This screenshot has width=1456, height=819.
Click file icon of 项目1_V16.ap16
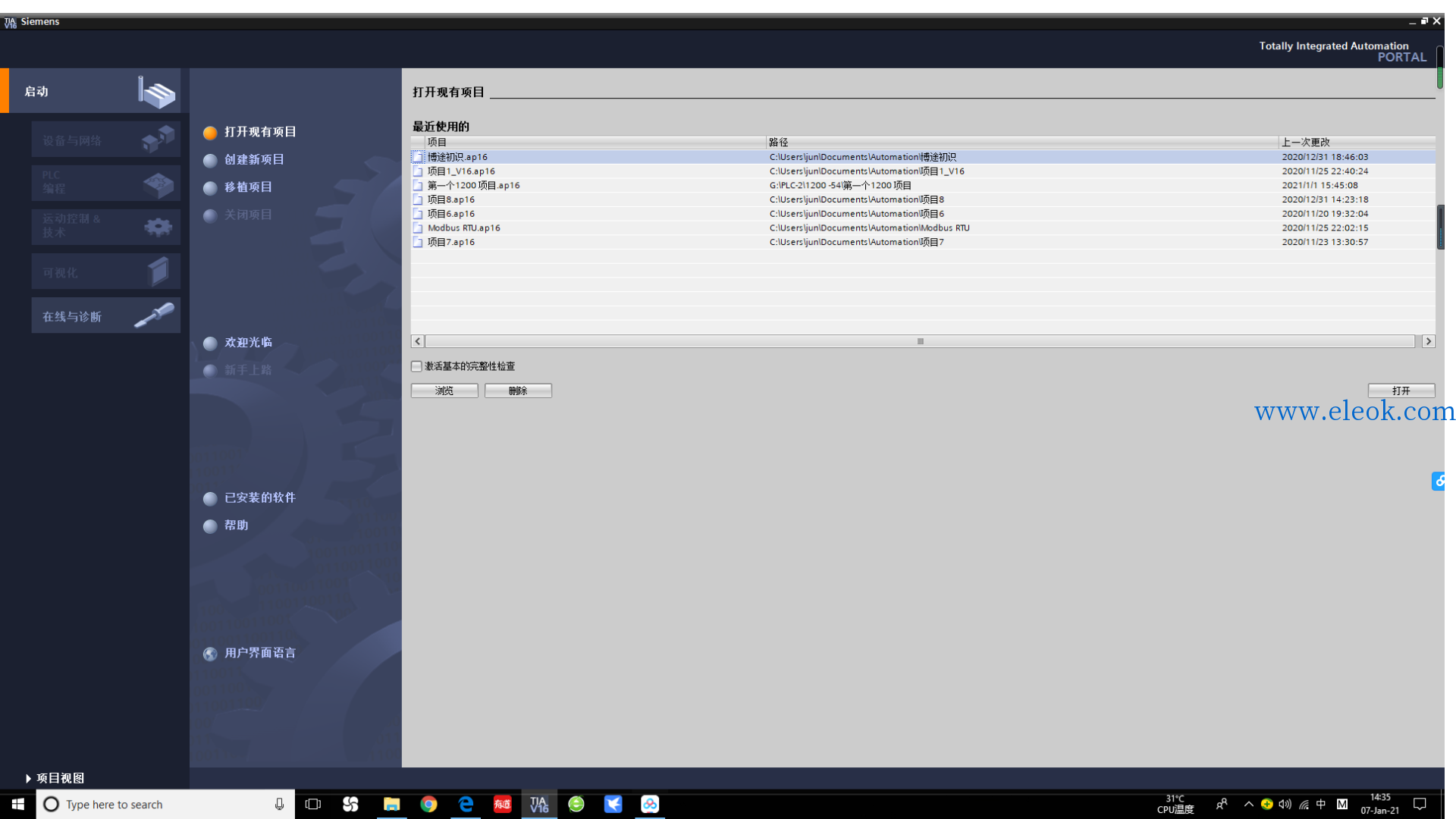pyautogui.click(x=418, y=171)
